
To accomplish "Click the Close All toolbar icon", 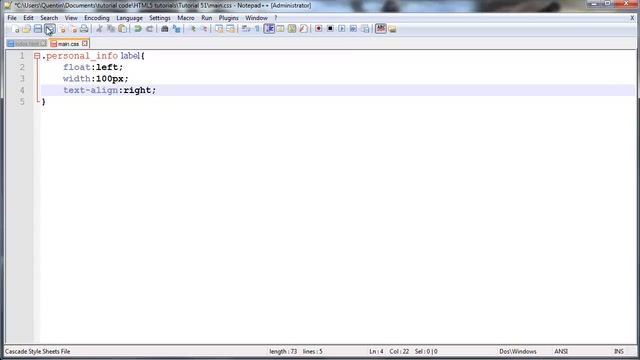I will [x=73, y=29].
